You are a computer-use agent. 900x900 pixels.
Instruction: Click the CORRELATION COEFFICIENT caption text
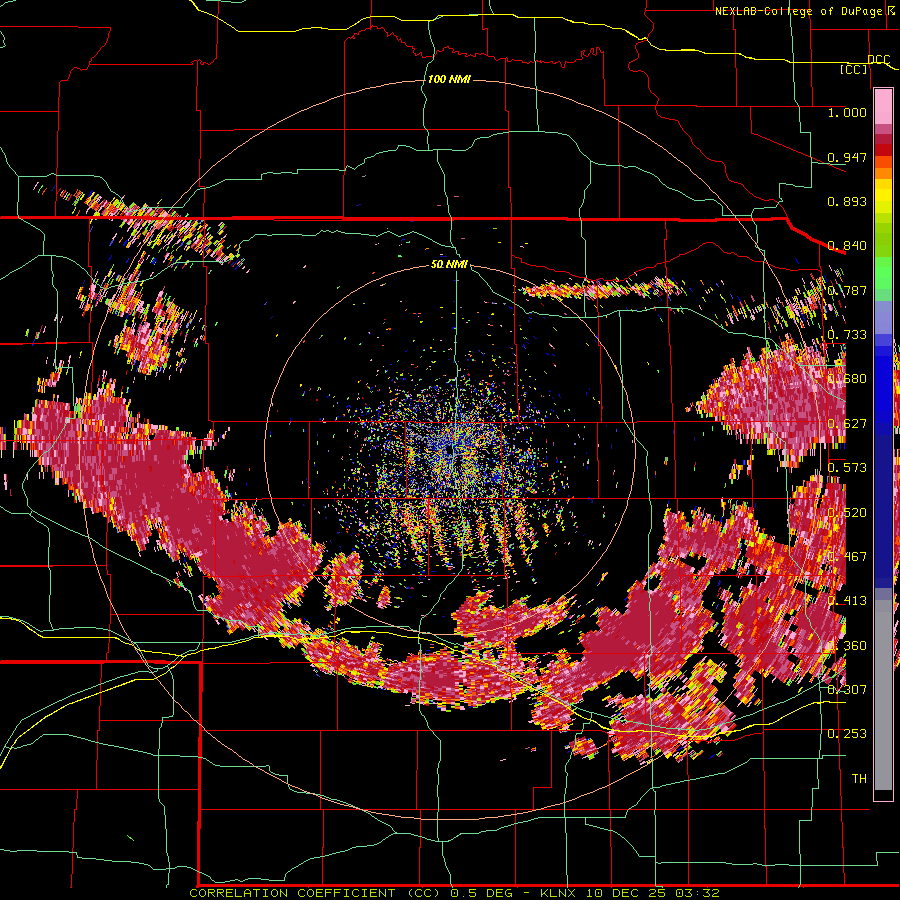click(293, 893)
